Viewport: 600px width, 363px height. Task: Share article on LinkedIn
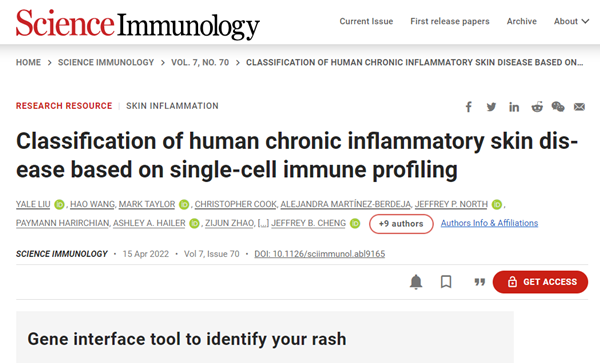[514, 107]
